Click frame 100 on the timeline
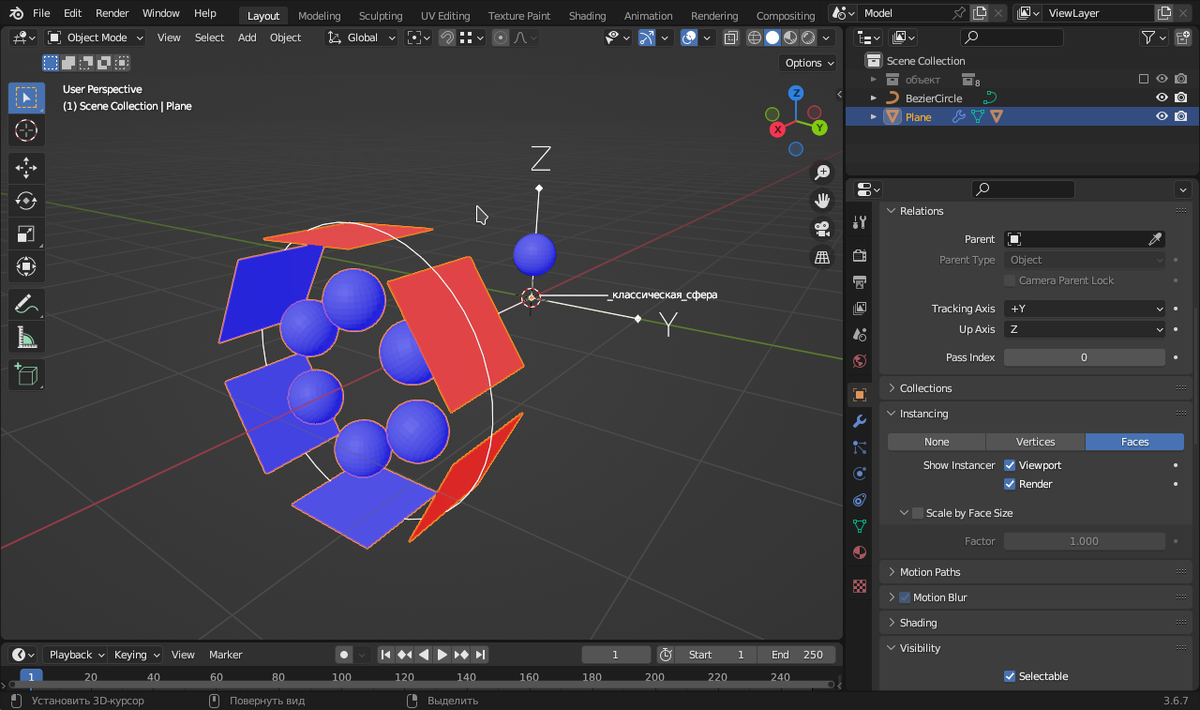This screenshot has width=1200, height=710. (x=344, y=676)
